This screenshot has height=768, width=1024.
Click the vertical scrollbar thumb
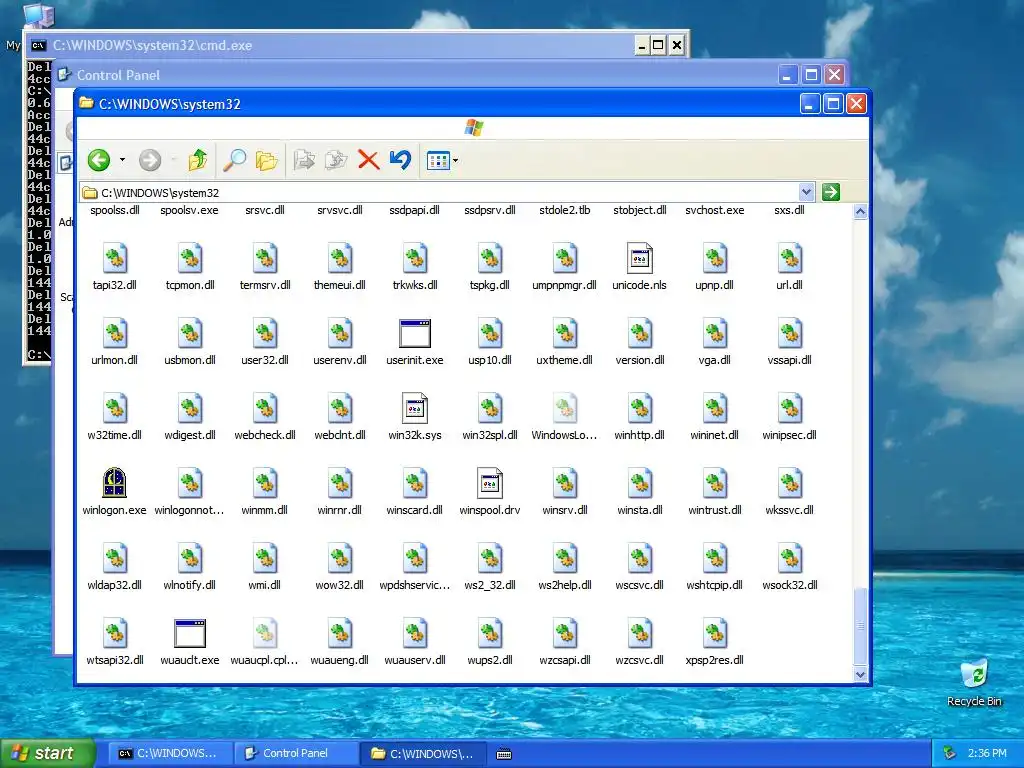point(860,626)
